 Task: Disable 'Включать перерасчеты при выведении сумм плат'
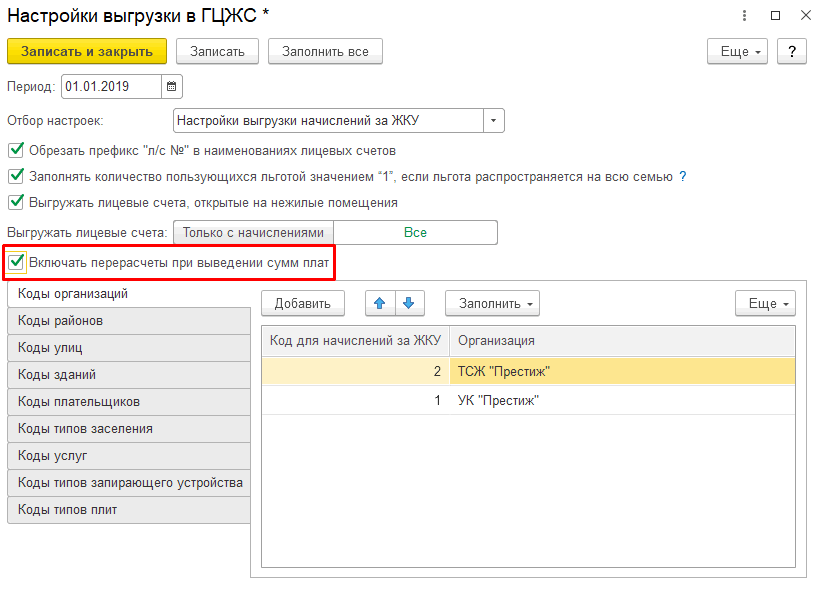coord(16,263)
